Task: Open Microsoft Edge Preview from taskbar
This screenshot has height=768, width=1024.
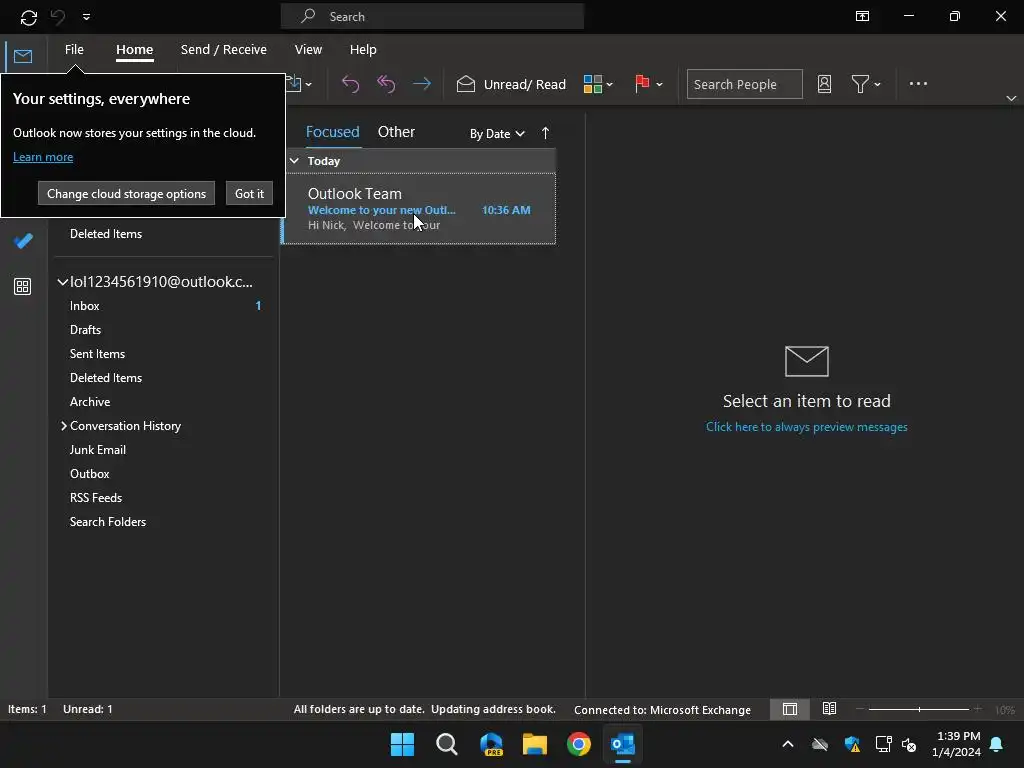Action: (x=491, y=744)
